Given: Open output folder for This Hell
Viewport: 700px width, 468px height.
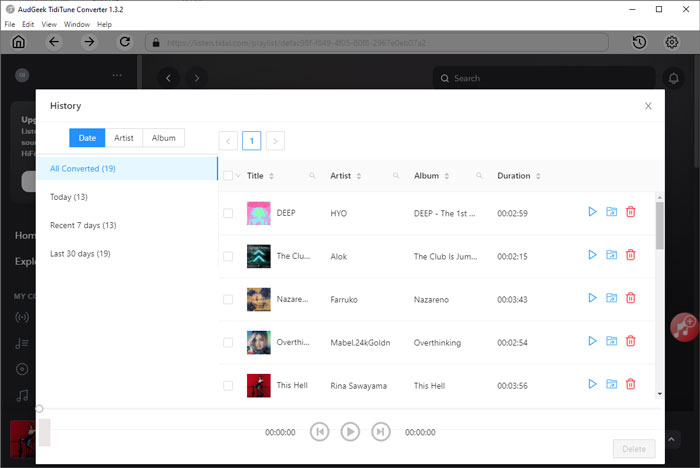Looking at the screenshot, I should (612, 384).
